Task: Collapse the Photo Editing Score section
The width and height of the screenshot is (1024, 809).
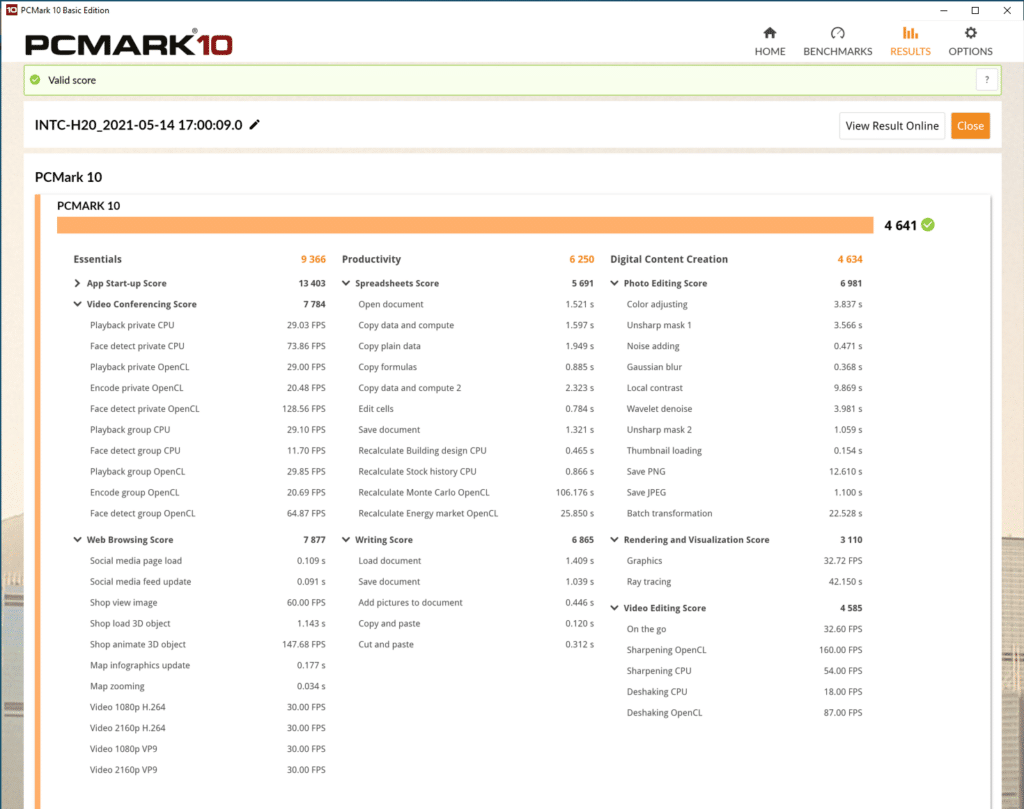Action: point(614,283)
